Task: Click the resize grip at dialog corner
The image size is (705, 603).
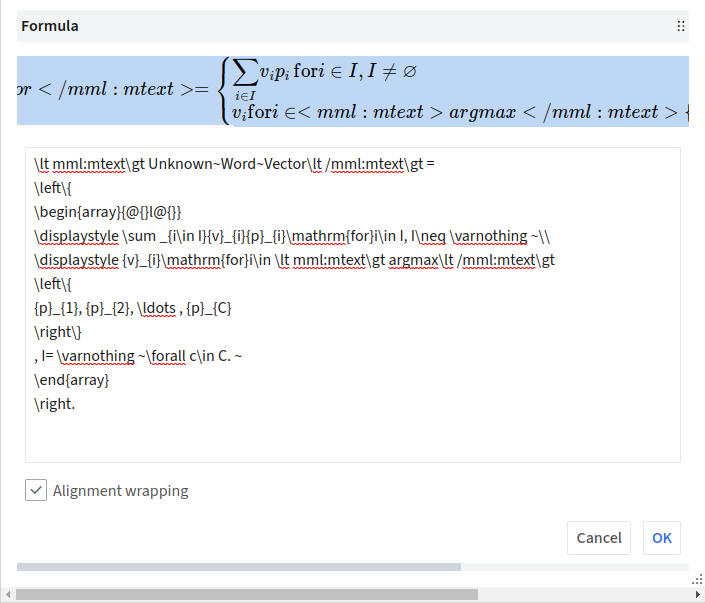Action: (x=695, y=579)
